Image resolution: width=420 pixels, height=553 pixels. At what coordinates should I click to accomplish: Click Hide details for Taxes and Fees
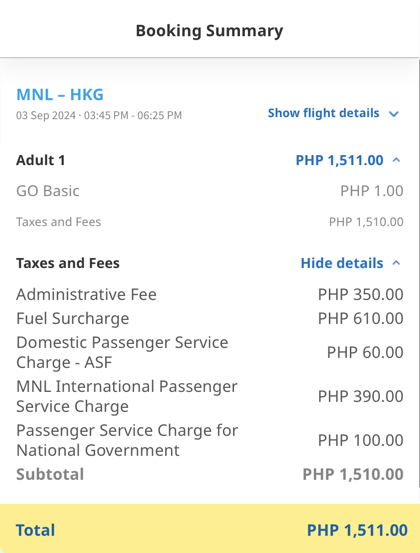[342, 263]
